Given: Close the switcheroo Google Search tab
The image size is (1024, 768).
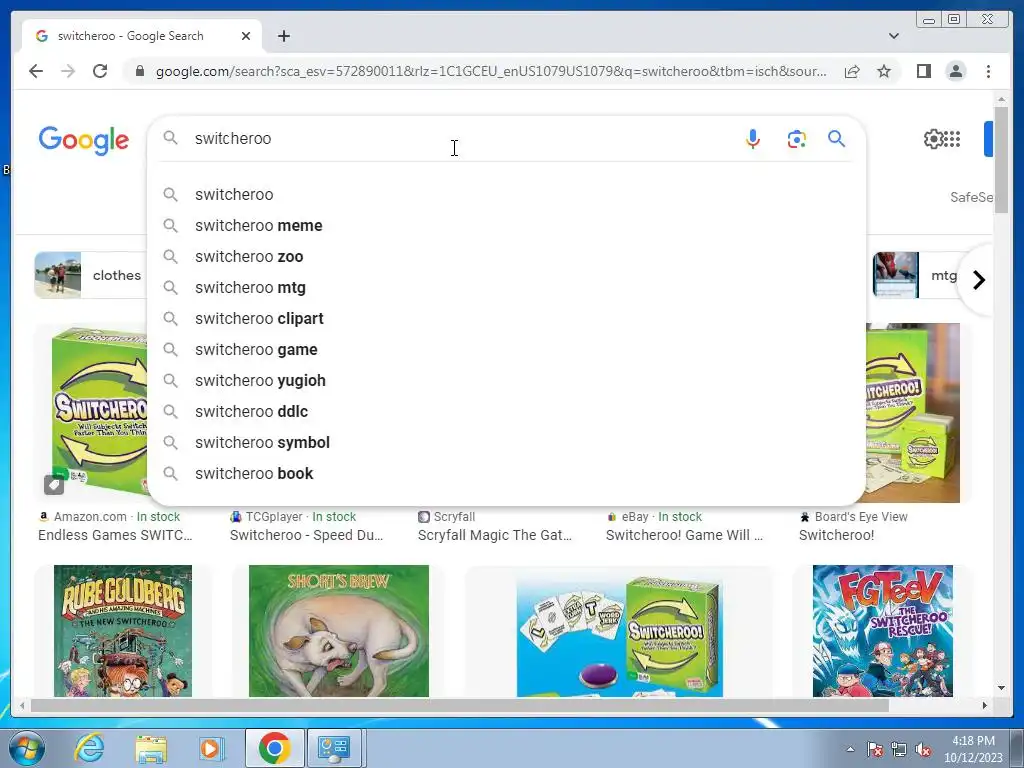Looking at the screenshot, I should (246, 36).
